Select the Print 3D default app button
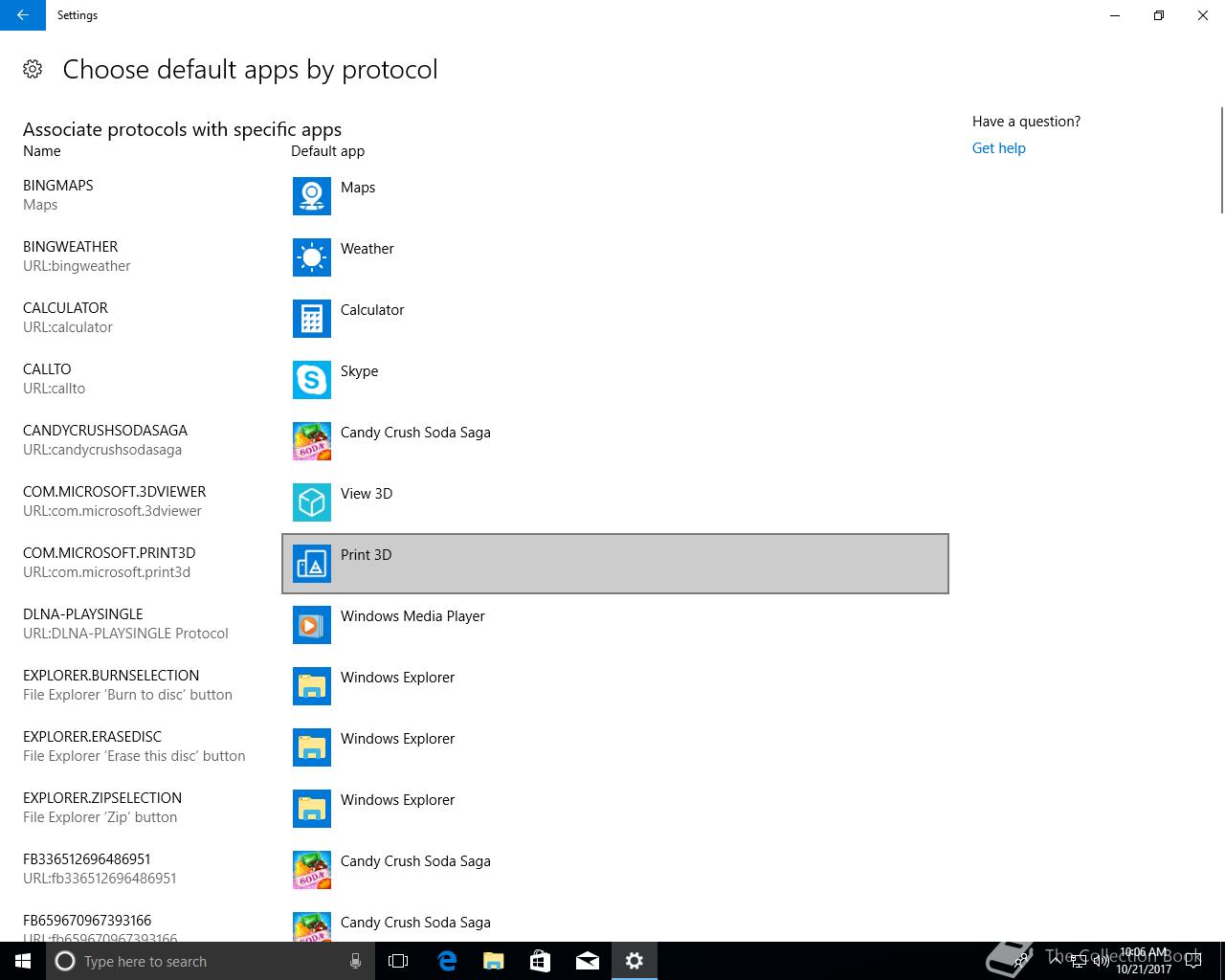The width and height of the screenshot is (1225, 980). [x=615, y=564]
